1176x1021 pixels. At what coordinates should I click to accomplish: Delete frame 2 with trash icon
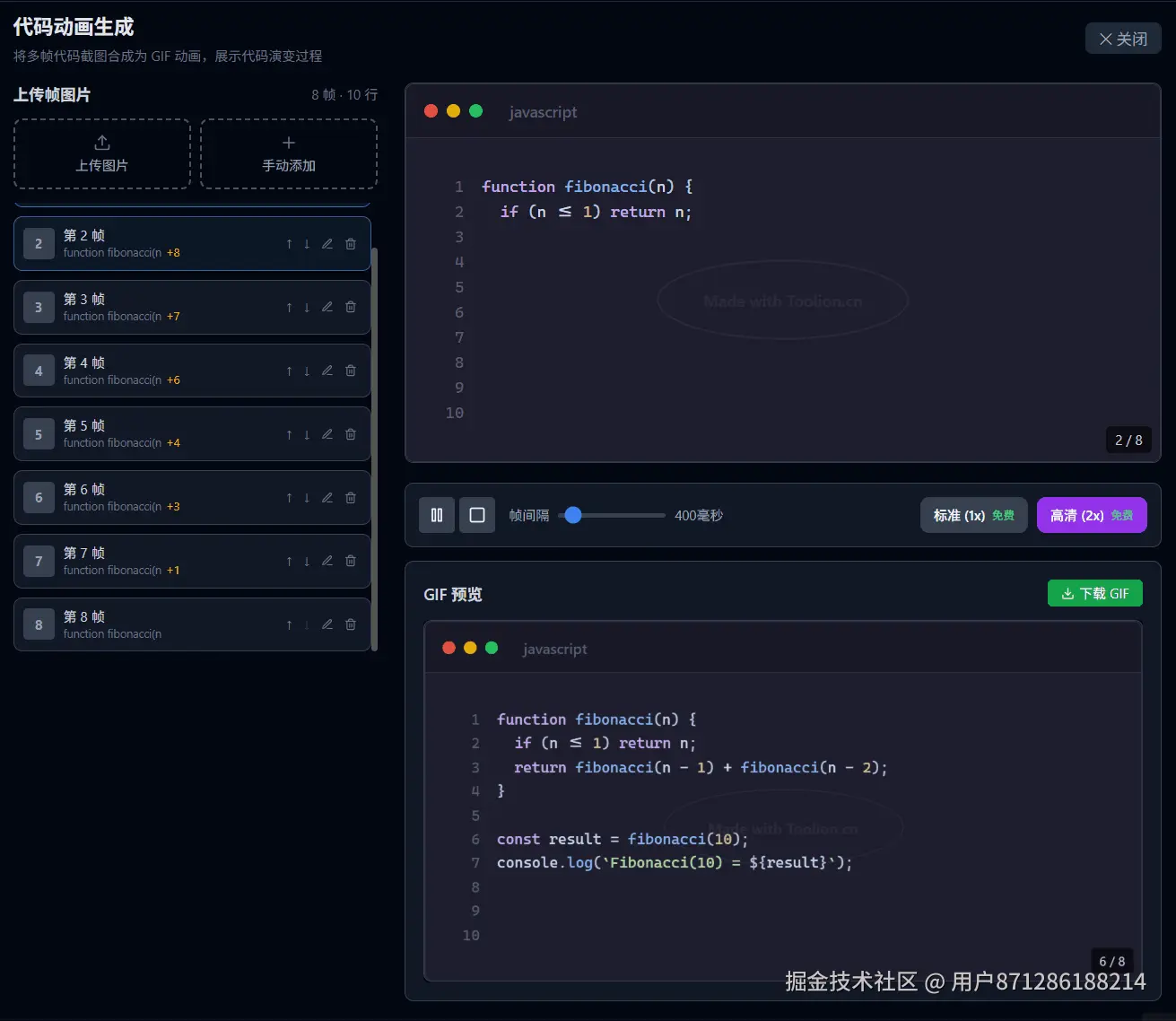(x=351, y=244)
